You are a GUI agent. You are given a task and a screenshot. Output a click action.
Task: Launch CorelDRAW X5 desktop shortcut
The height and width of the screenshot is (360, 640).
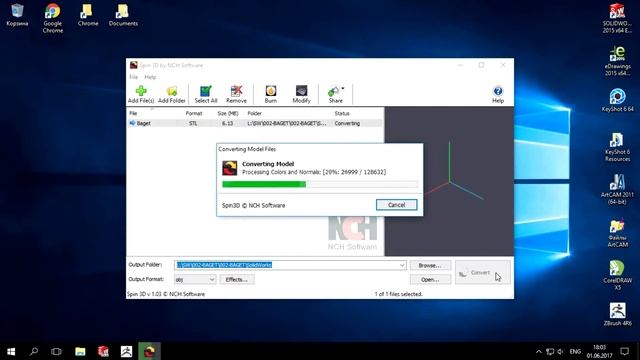[x=617, y=276]
